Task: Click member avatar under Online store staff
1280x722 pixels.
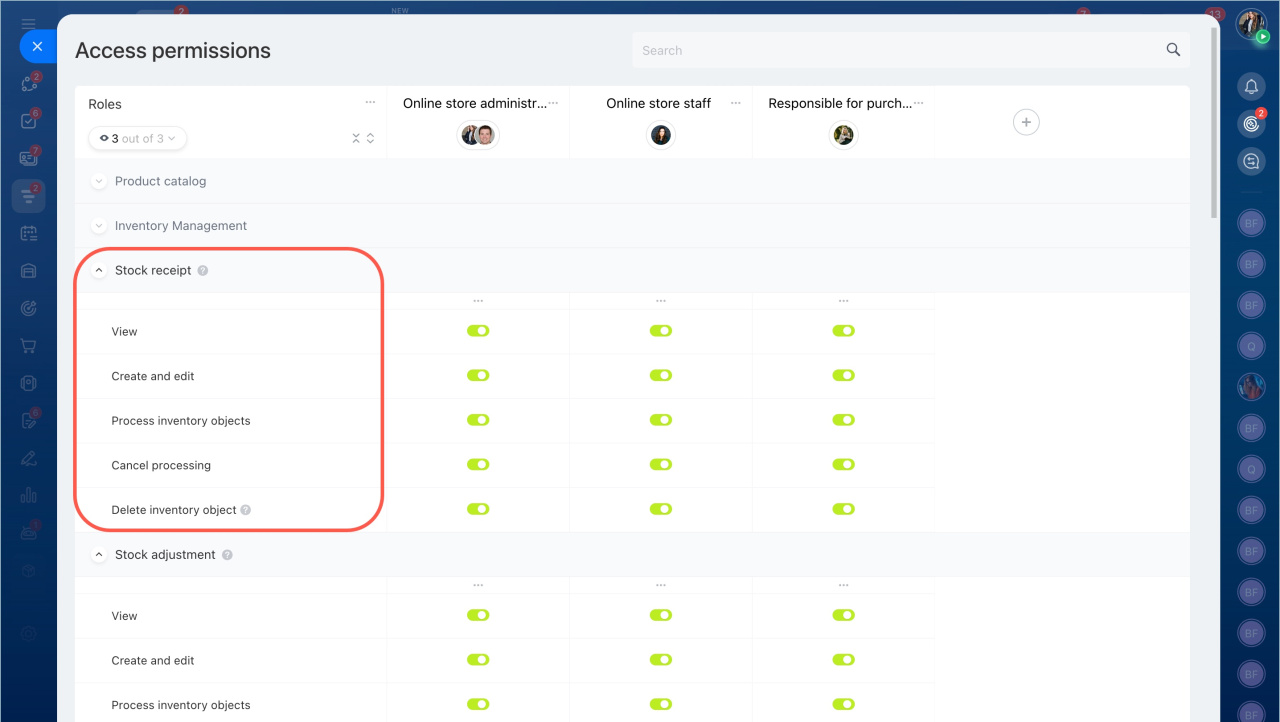Action: click(661, 135)
